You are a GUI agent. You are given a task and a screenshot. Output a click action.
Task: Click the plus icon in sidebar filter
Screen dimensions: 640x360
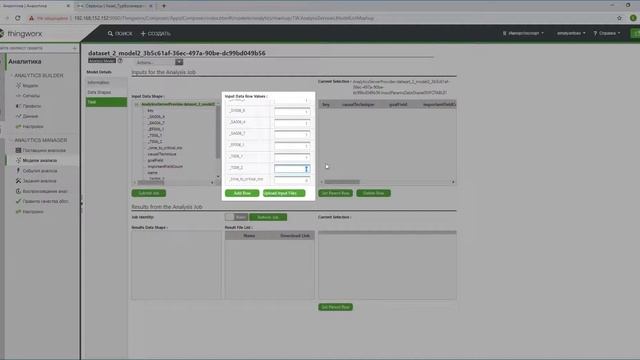pyautogui.click(x=74, y=48)
